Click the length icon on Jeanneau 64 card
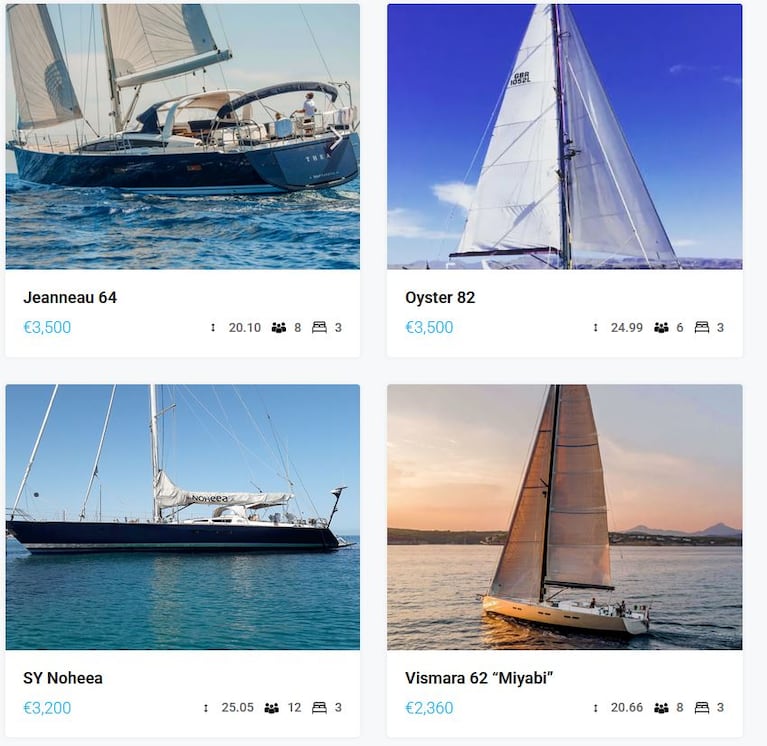The width and height of the screenshot is (767, 746). pos(213,327)
